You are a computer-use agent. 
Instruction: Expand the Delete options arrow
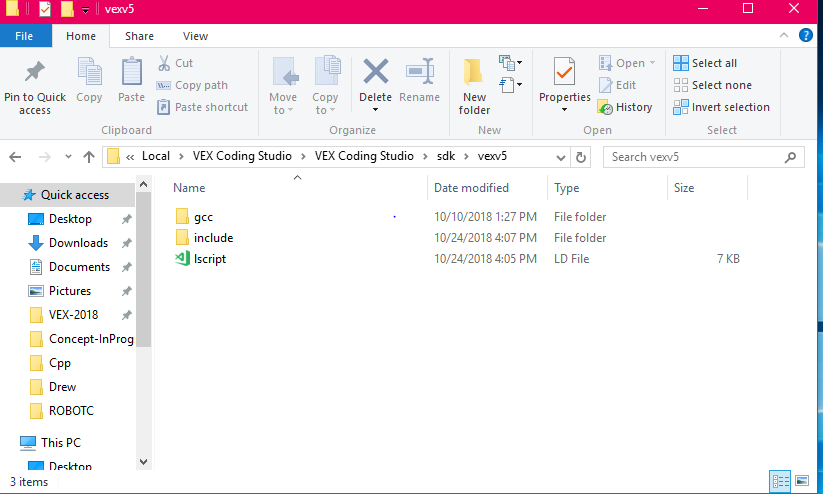click(375, 110)
